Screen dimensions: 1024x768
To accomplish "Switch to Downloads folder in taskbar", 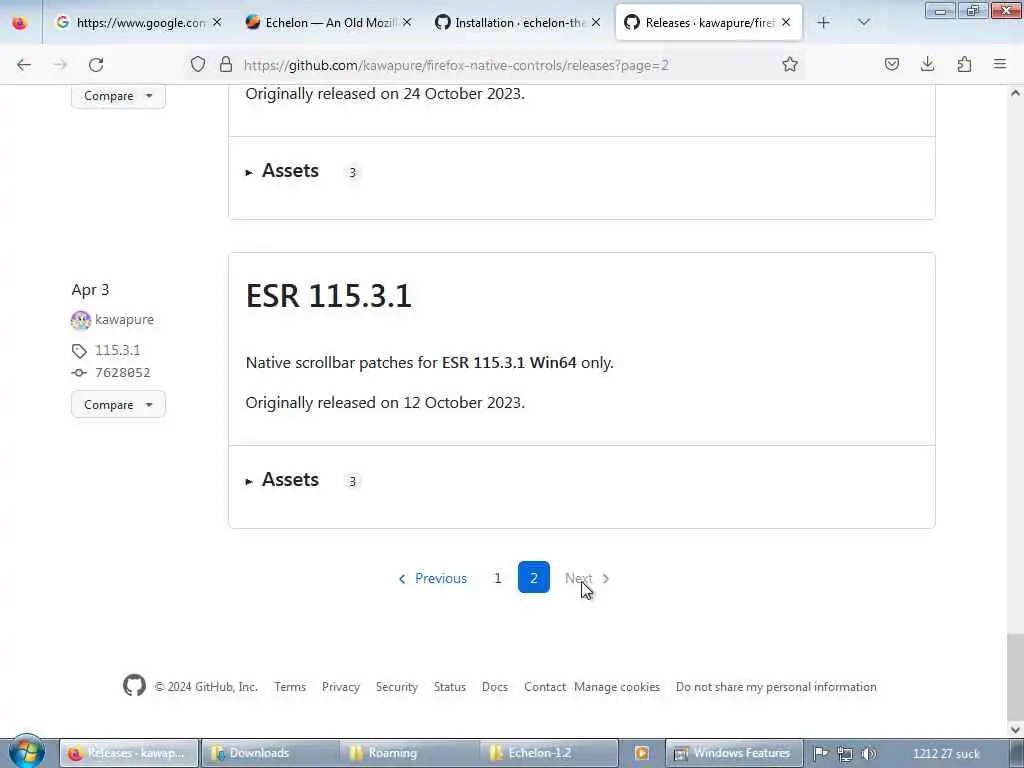I will pyautogui.click(x=270, y=753).
